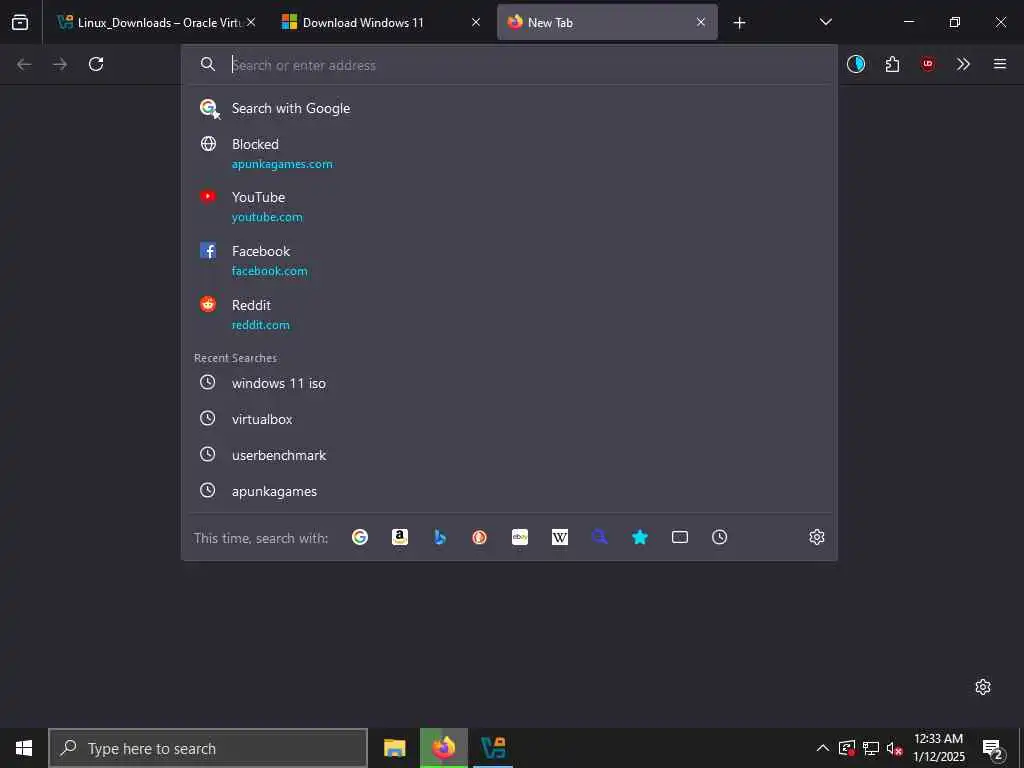The width and height of the screenshot is (1024, 768).
Task: Search this time with eBay
Action: point(520,537)
